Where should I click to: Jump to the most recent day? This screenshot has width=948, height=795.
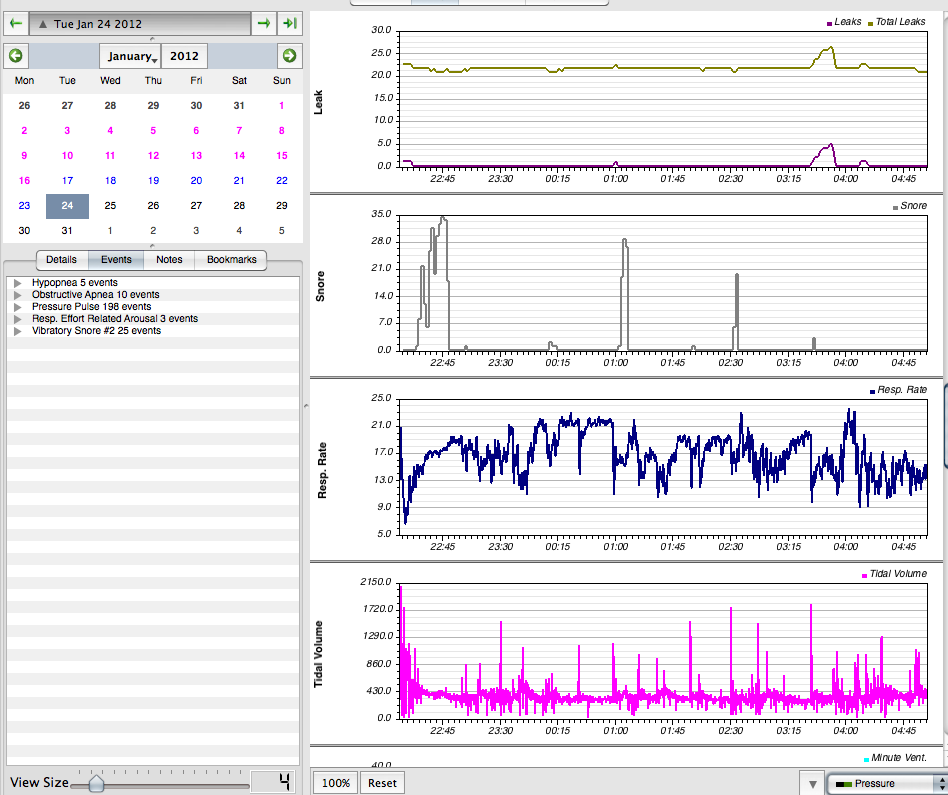click(289, 23)
